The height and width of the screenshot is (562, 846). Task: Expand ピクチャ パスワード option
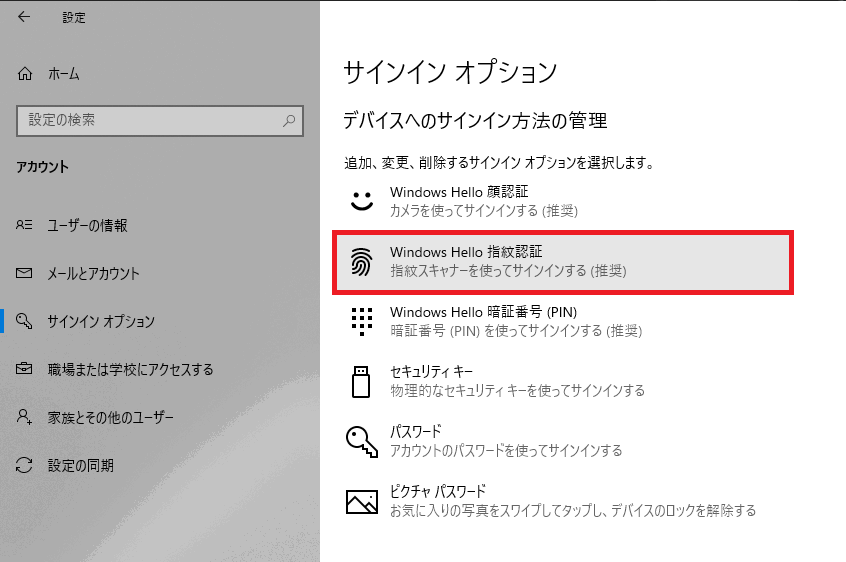pyautogui.click(x=563, y=501)
